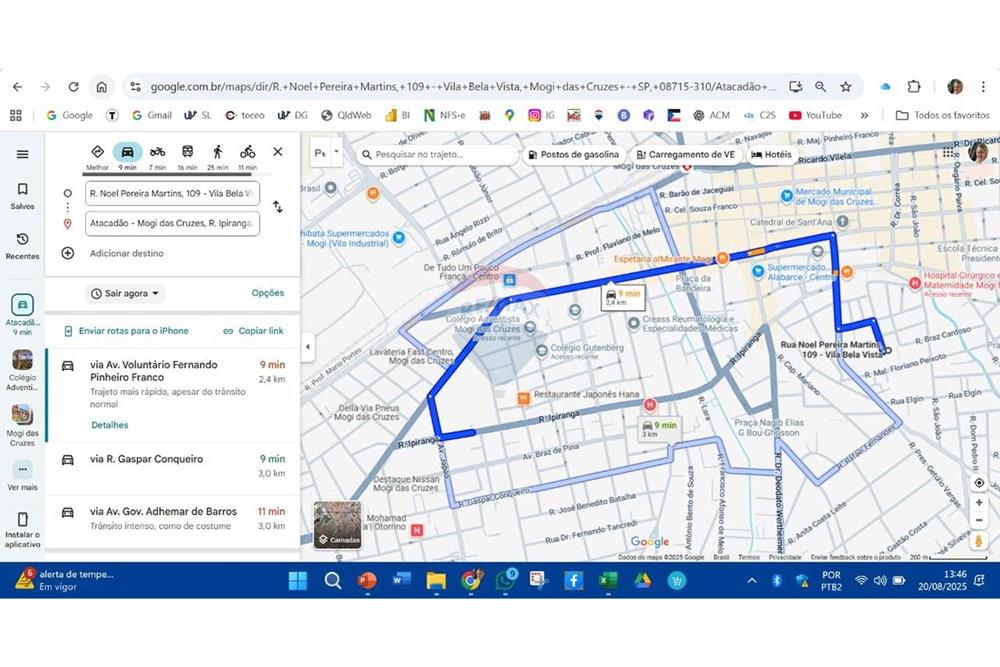
Task: Open the Sair agora departure time dropdown
Action: point(126,294)
